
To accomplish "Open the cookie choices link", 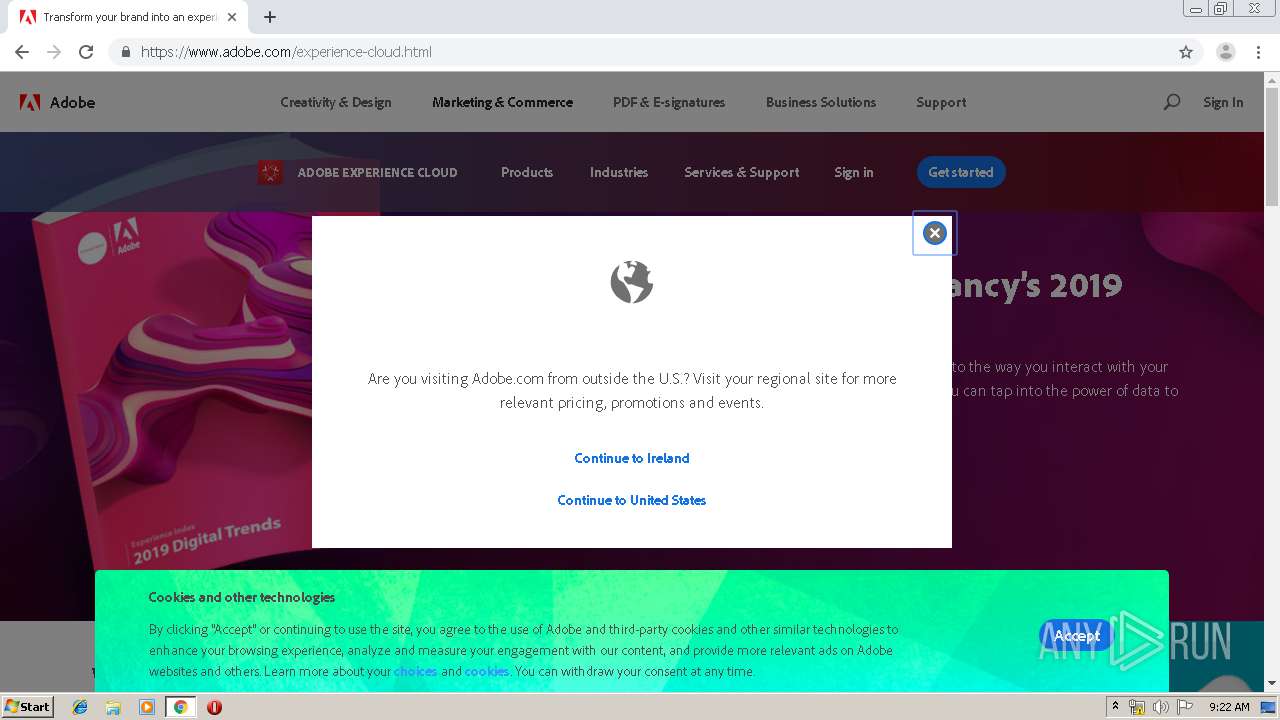I will (415, 671).
